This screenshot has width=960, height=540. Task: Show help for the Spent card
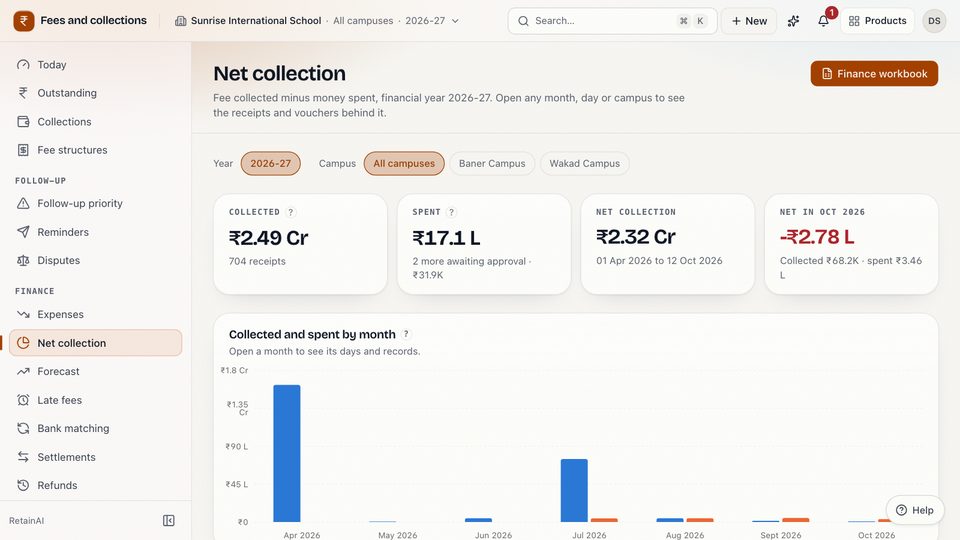pos(451,212)
